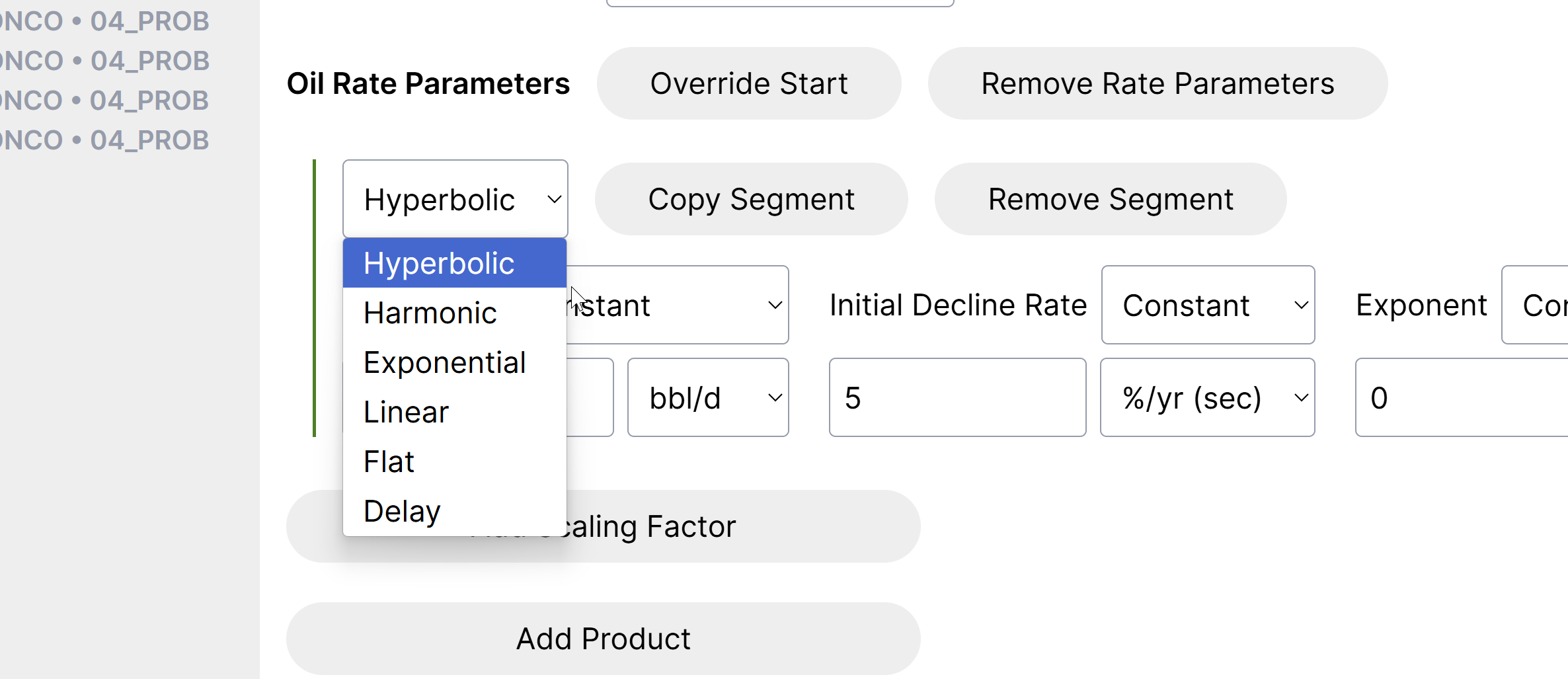The width and height of the screenshot is (1568, 679).
Task: Click the Copy Segment button
Action: [751, 199]
